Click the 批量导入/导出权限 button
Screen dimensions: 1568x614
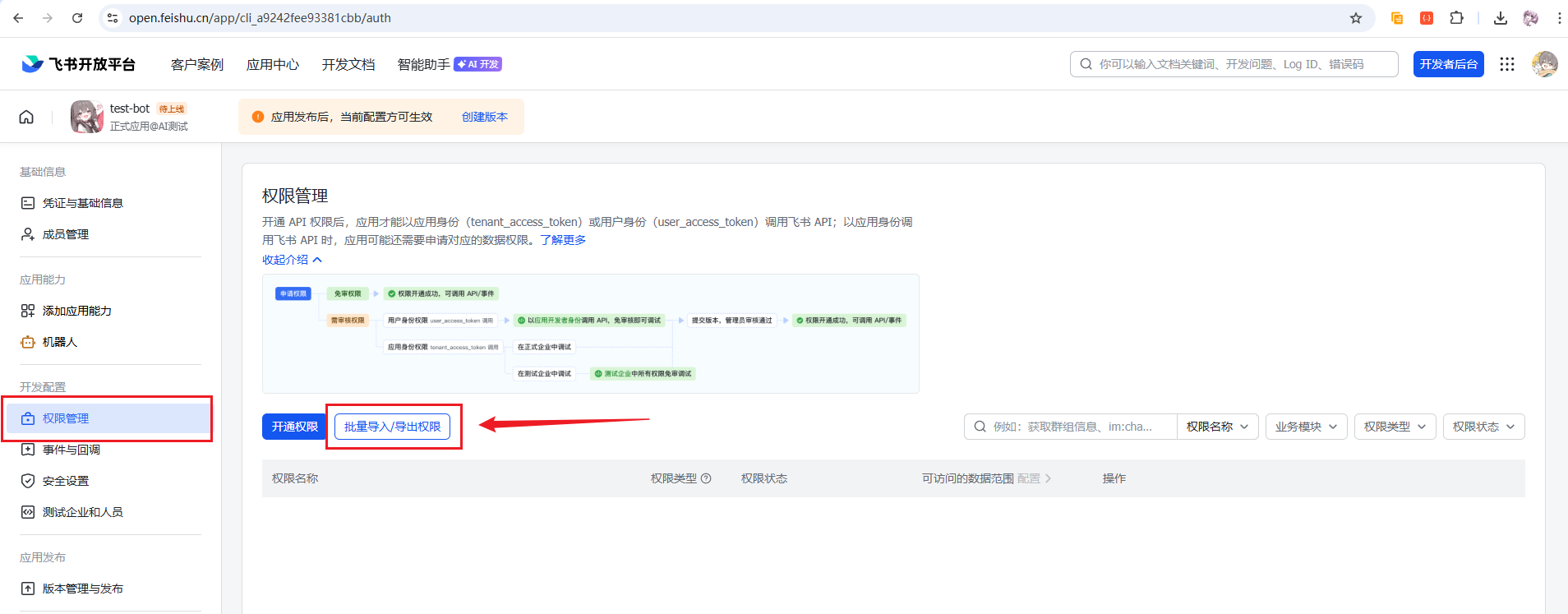(x=392, y=427)
